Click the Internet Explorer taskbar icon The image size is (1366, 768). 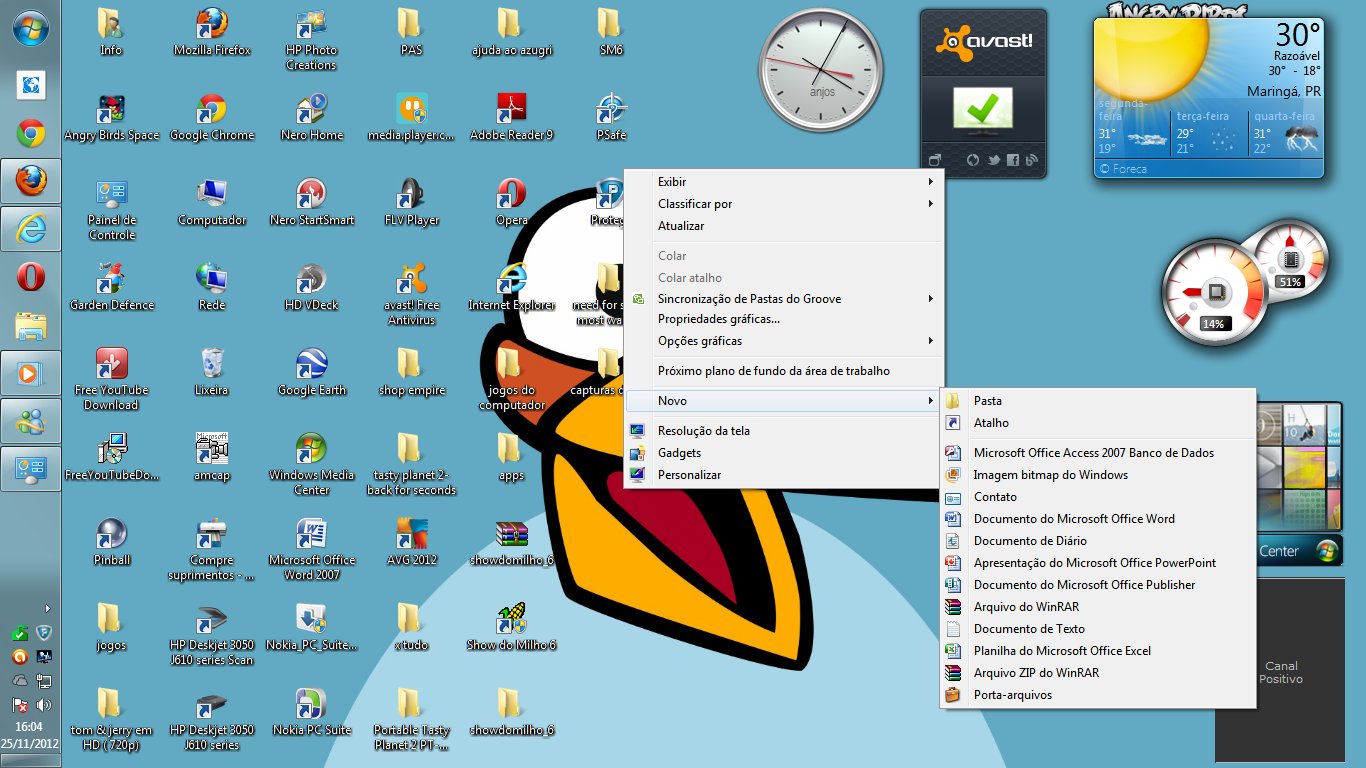click(31, 229)
